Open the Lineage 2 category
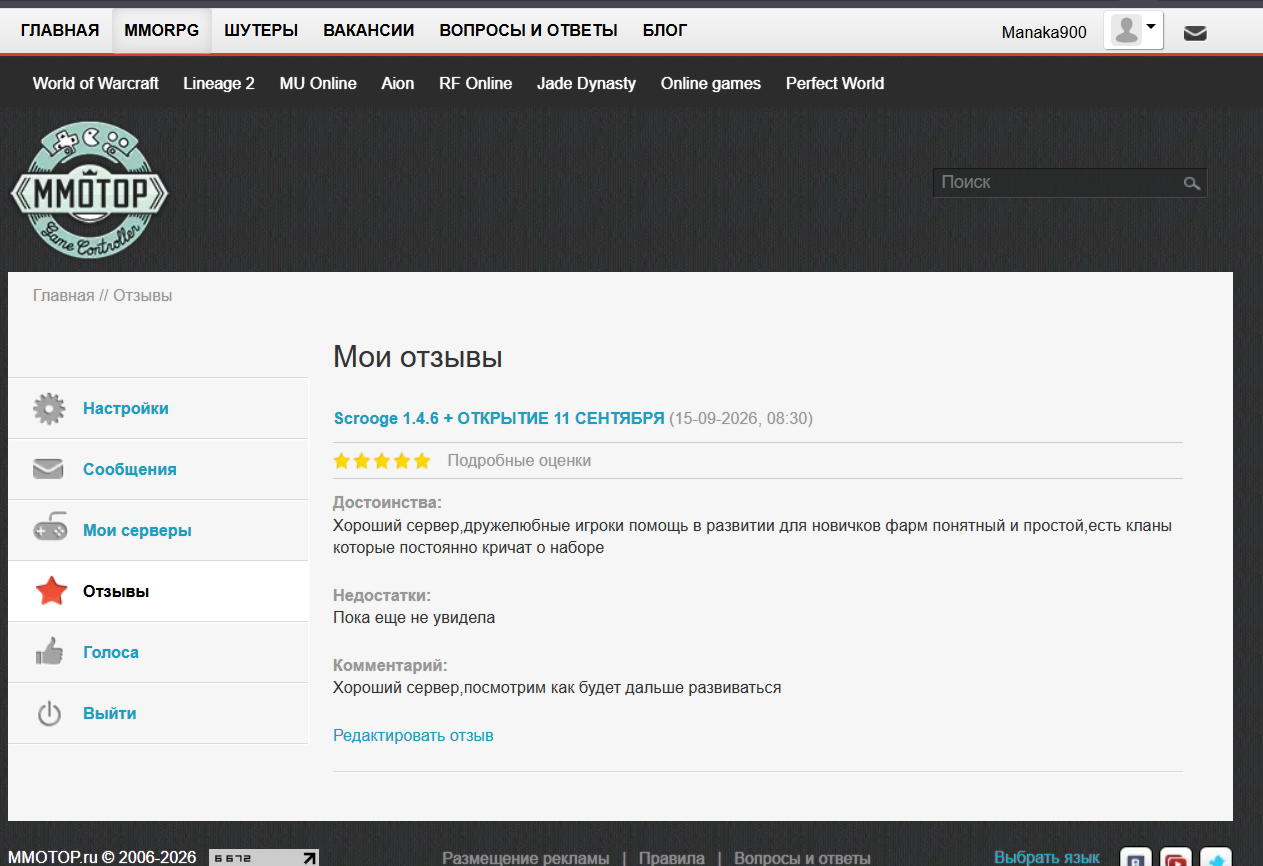 point(219,83)
